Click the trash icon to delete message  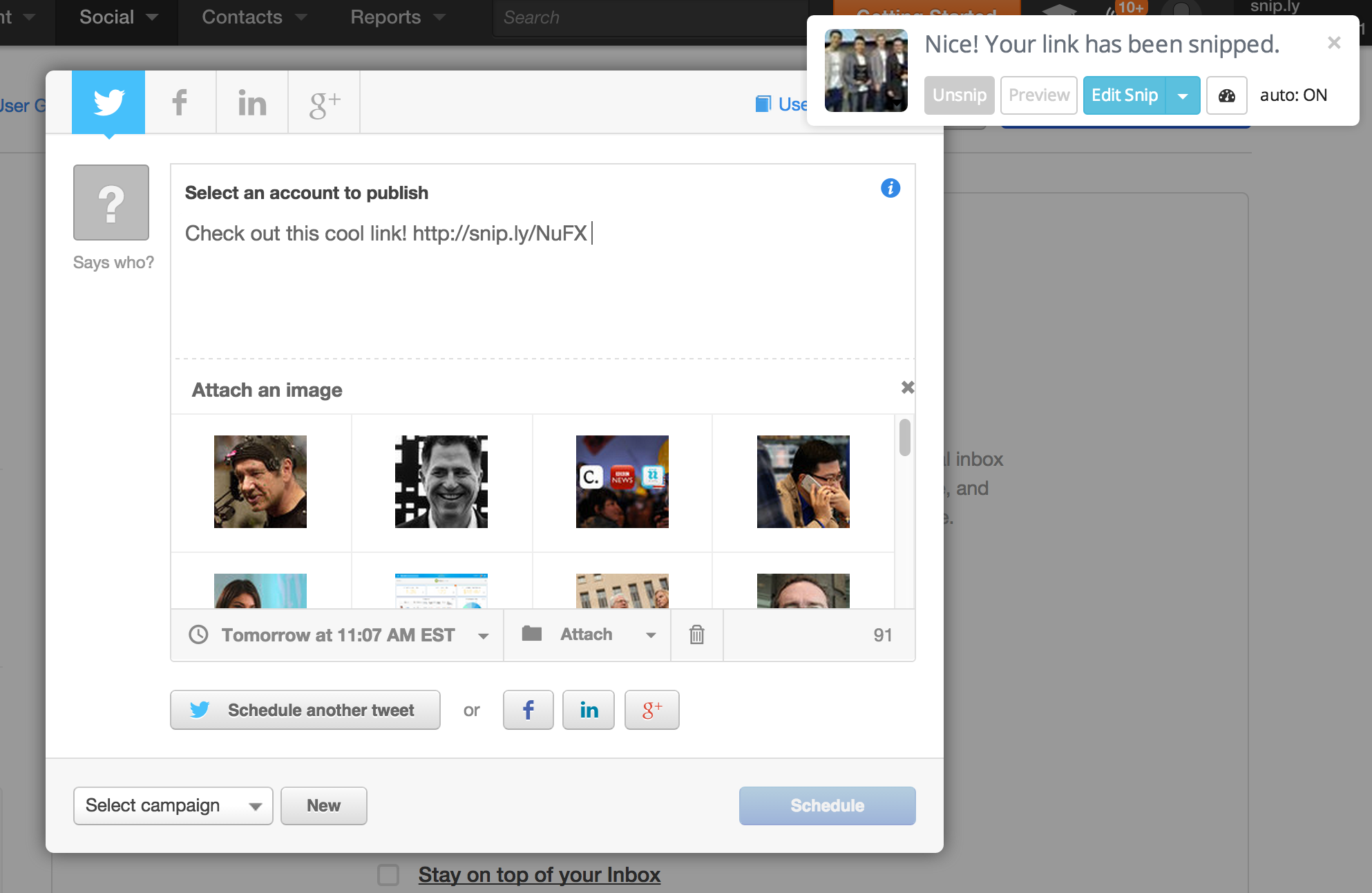coord(696,634)
